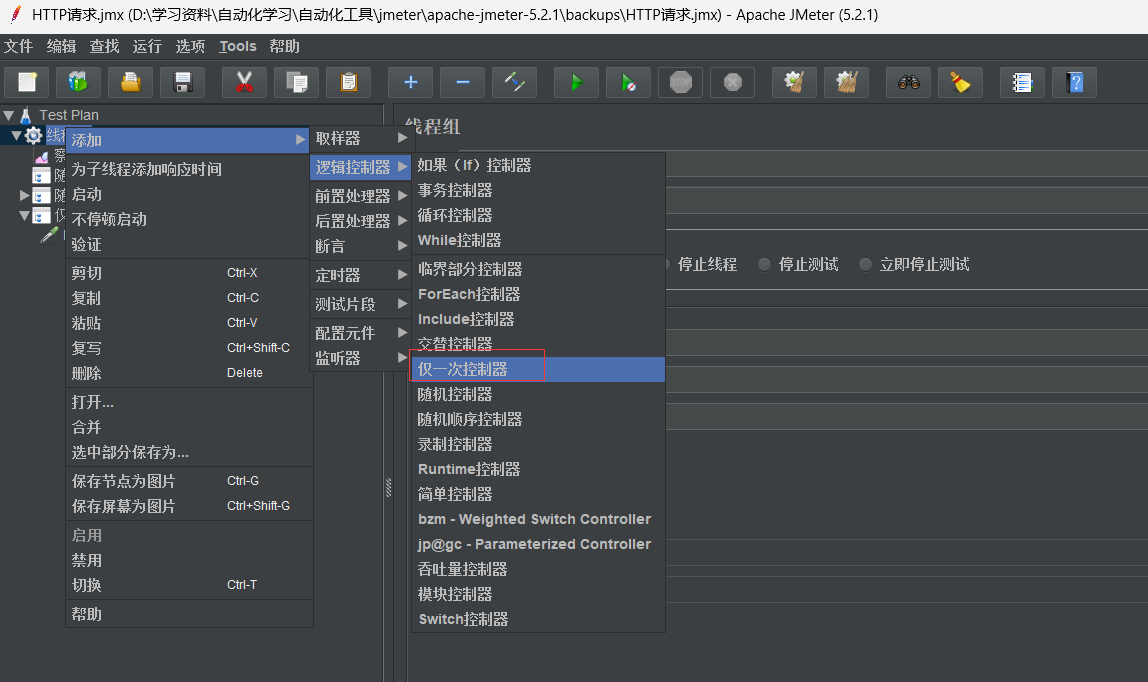This screenshot has width=1148, height=682.
Task: Expand the 取样器 submenu
Action: (360, 138)
